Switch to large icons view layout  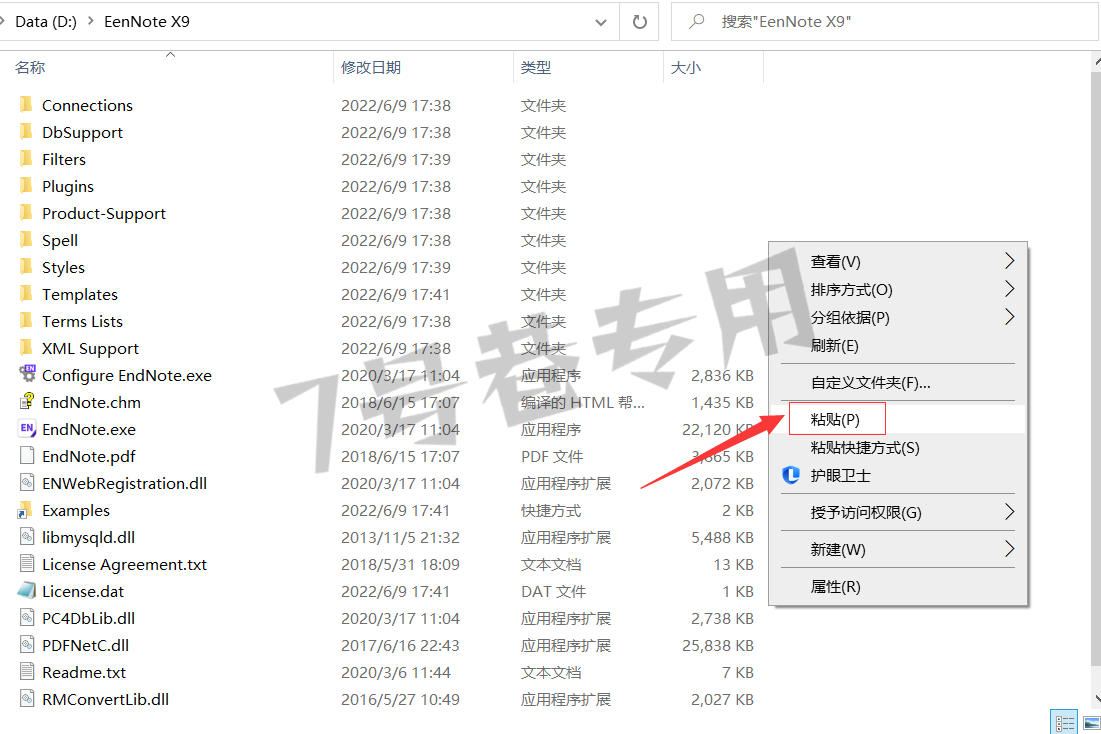(1090, 722)
